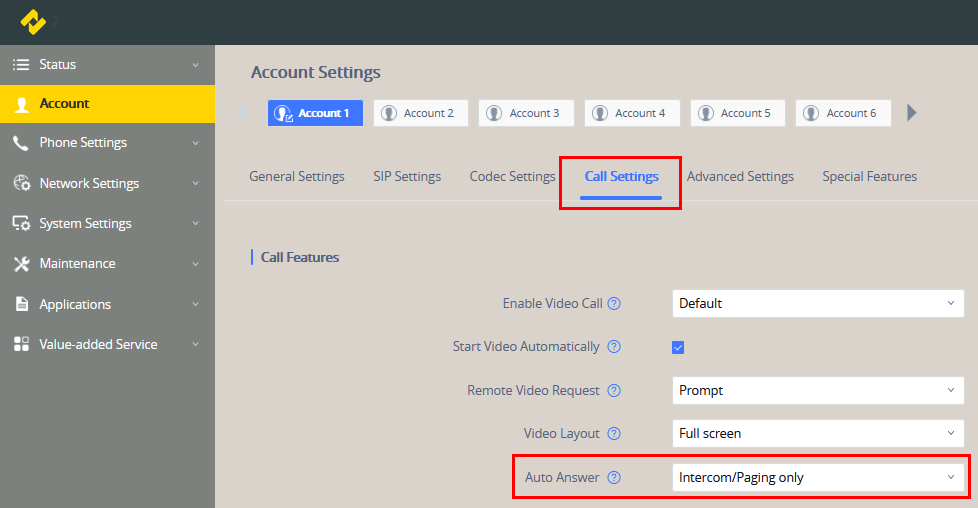Screen dimensions: 978x508
Task: Uncheck the Start Video Automatically checkbox
Action: tap(678, 348)
